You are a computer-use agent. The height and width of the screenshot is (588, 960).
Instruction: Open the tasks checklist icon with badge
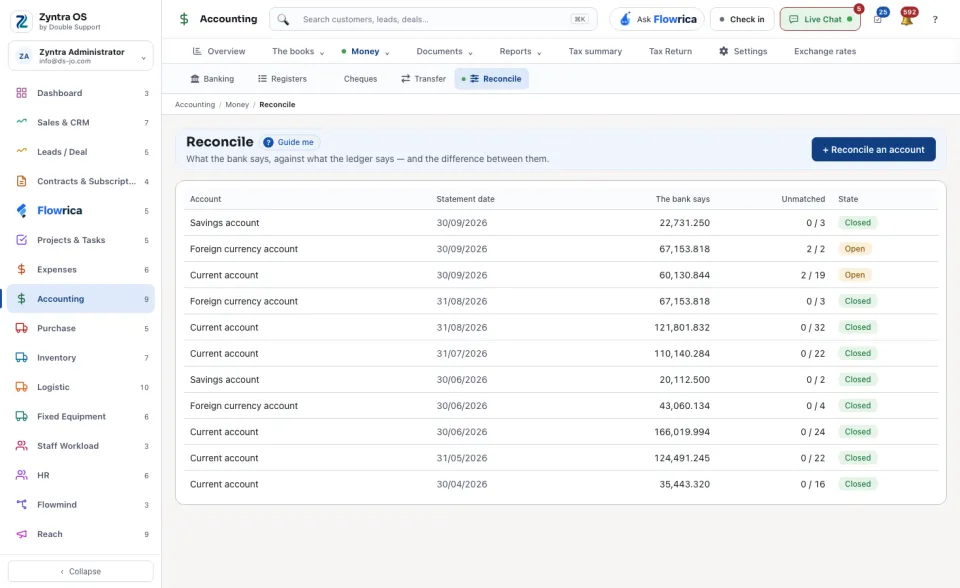(x=878, y=19)
